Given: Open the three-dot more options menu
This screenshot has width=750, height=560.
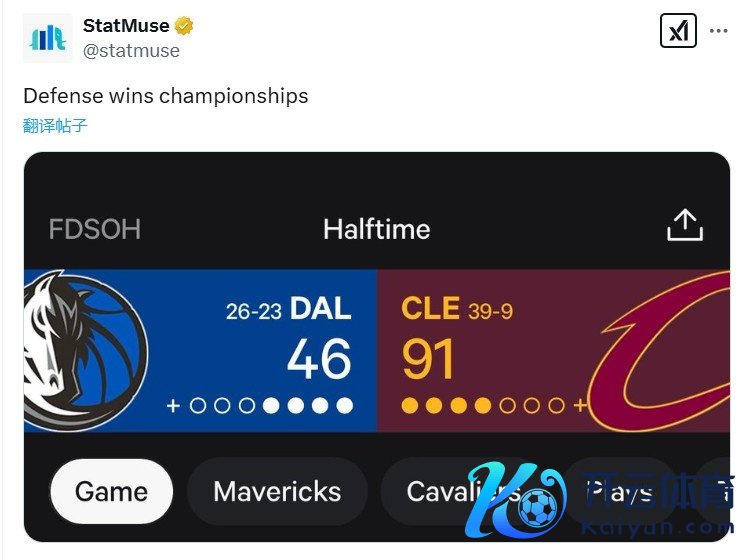Looking at the screenshot, I should click(x=718, y=31).
